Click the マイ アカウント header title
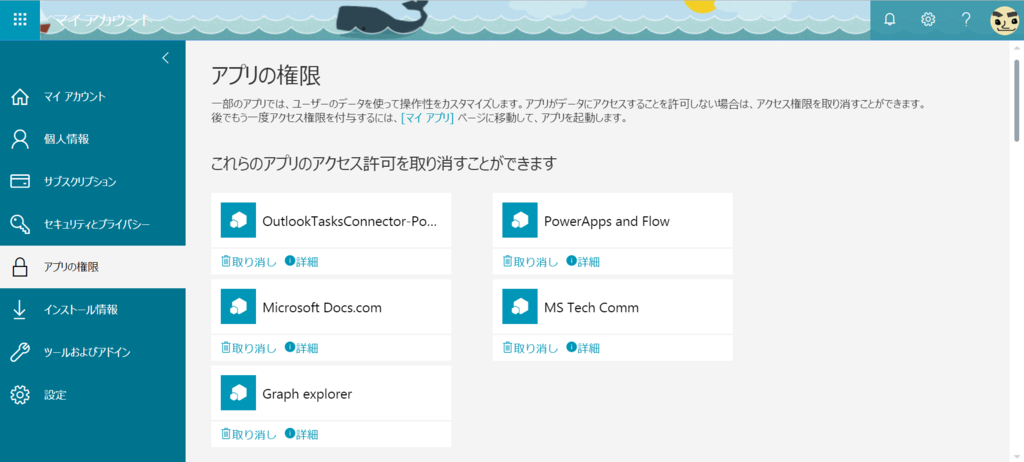This screenshot has height=462, width=1024. tap(101, 20)
